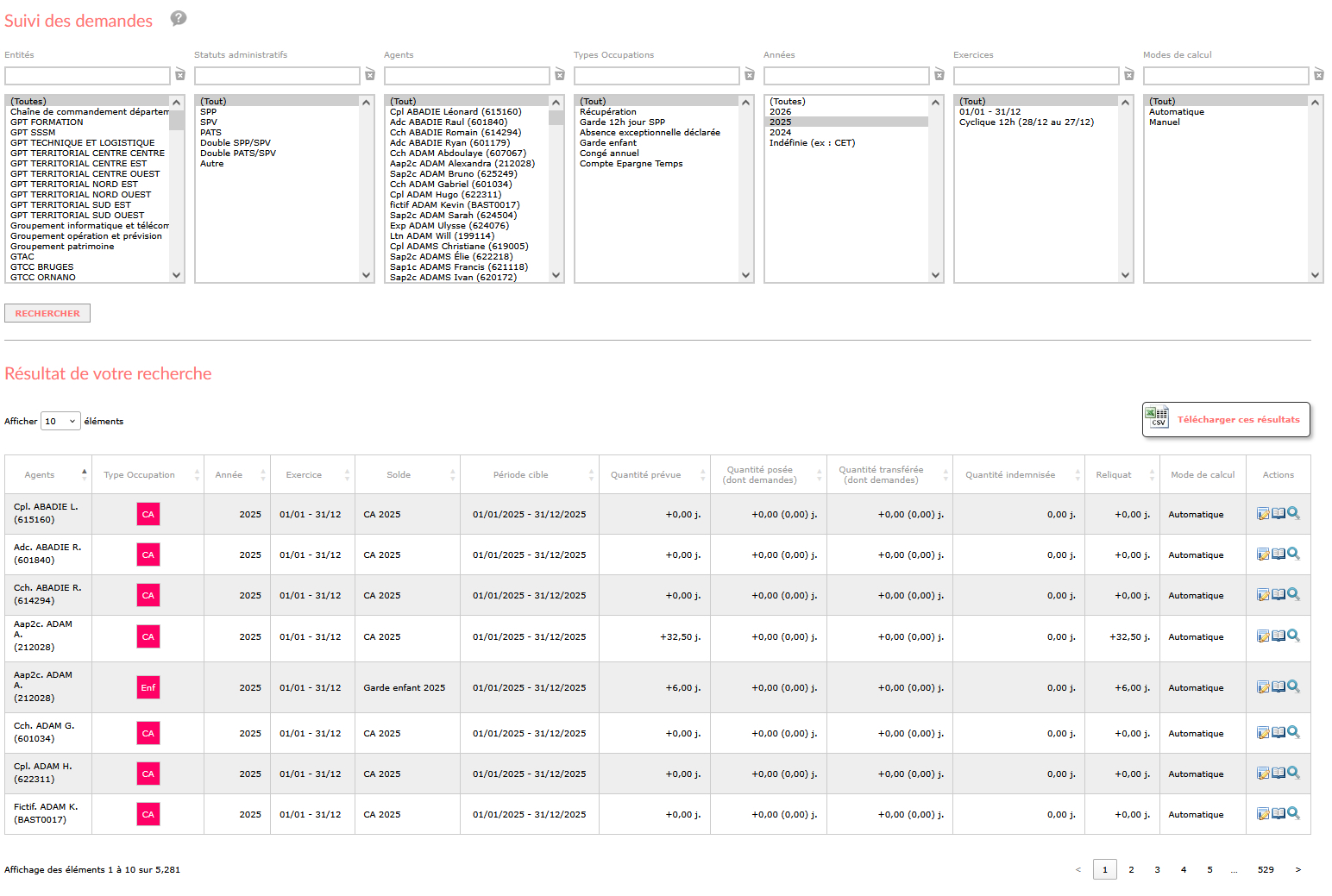Jump to last results page 529

[x=1266, y=869]
